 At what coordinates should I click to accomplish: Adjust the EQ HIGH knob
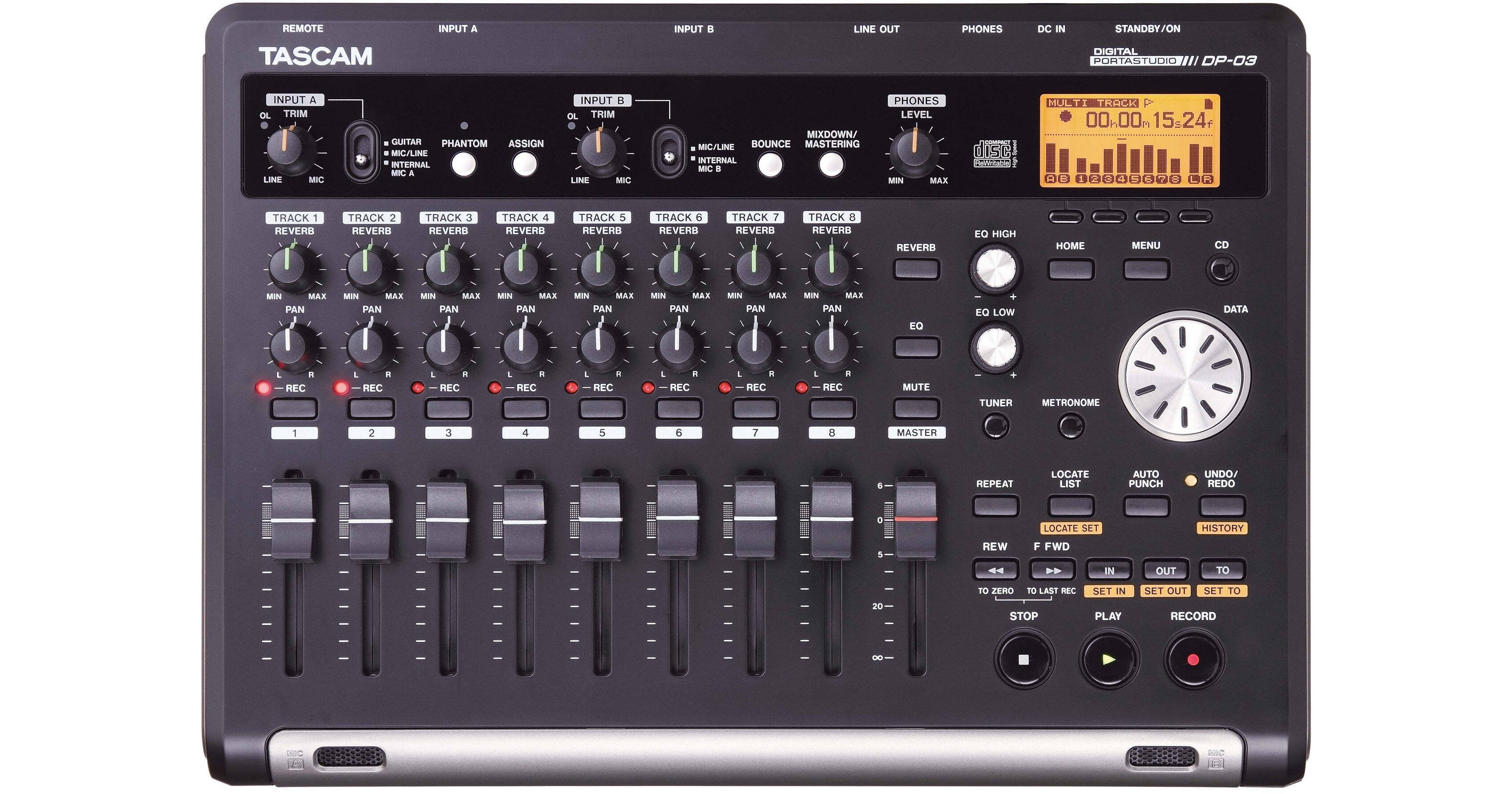point(995,269)
